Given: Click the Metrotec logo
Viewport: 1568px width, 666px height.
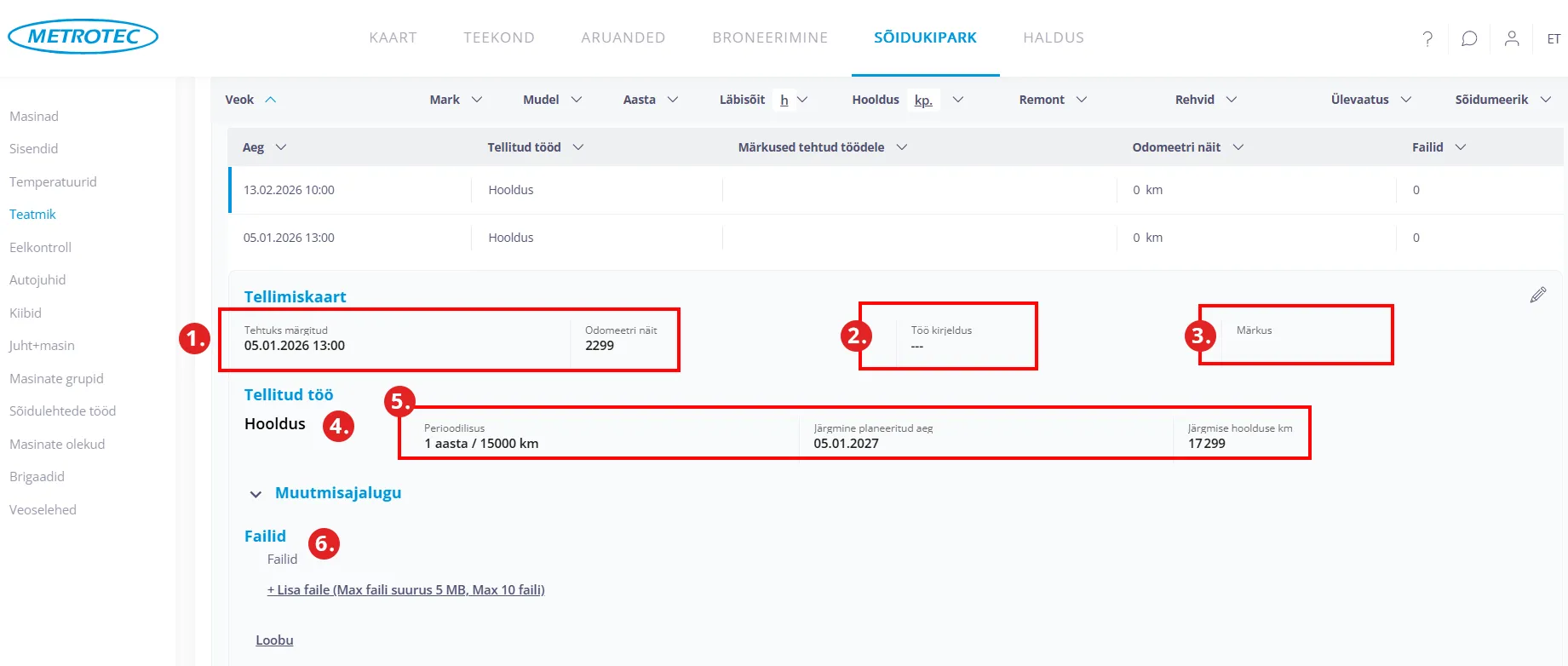Looking at the screenshot, I should 83,37.
